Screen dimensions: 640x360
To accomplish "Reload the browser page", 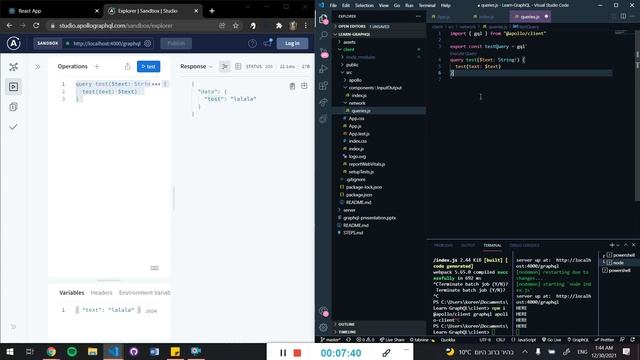I will point(36,25).
